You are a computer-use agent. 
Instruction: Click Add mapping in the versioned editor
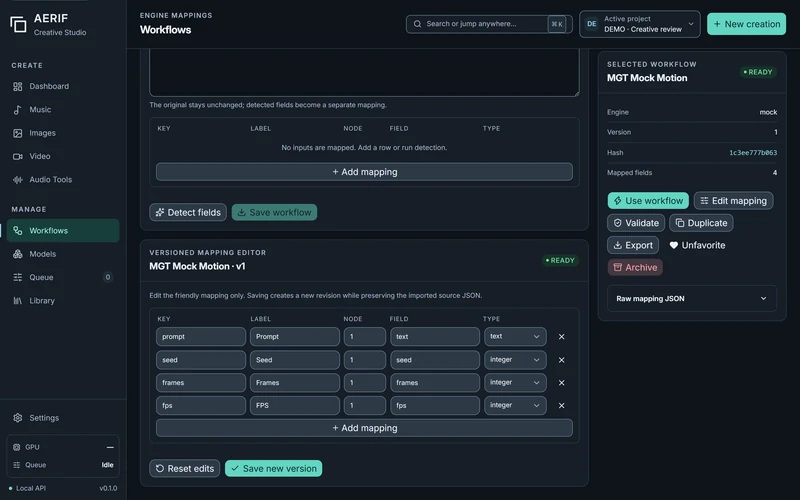point(364,428)
